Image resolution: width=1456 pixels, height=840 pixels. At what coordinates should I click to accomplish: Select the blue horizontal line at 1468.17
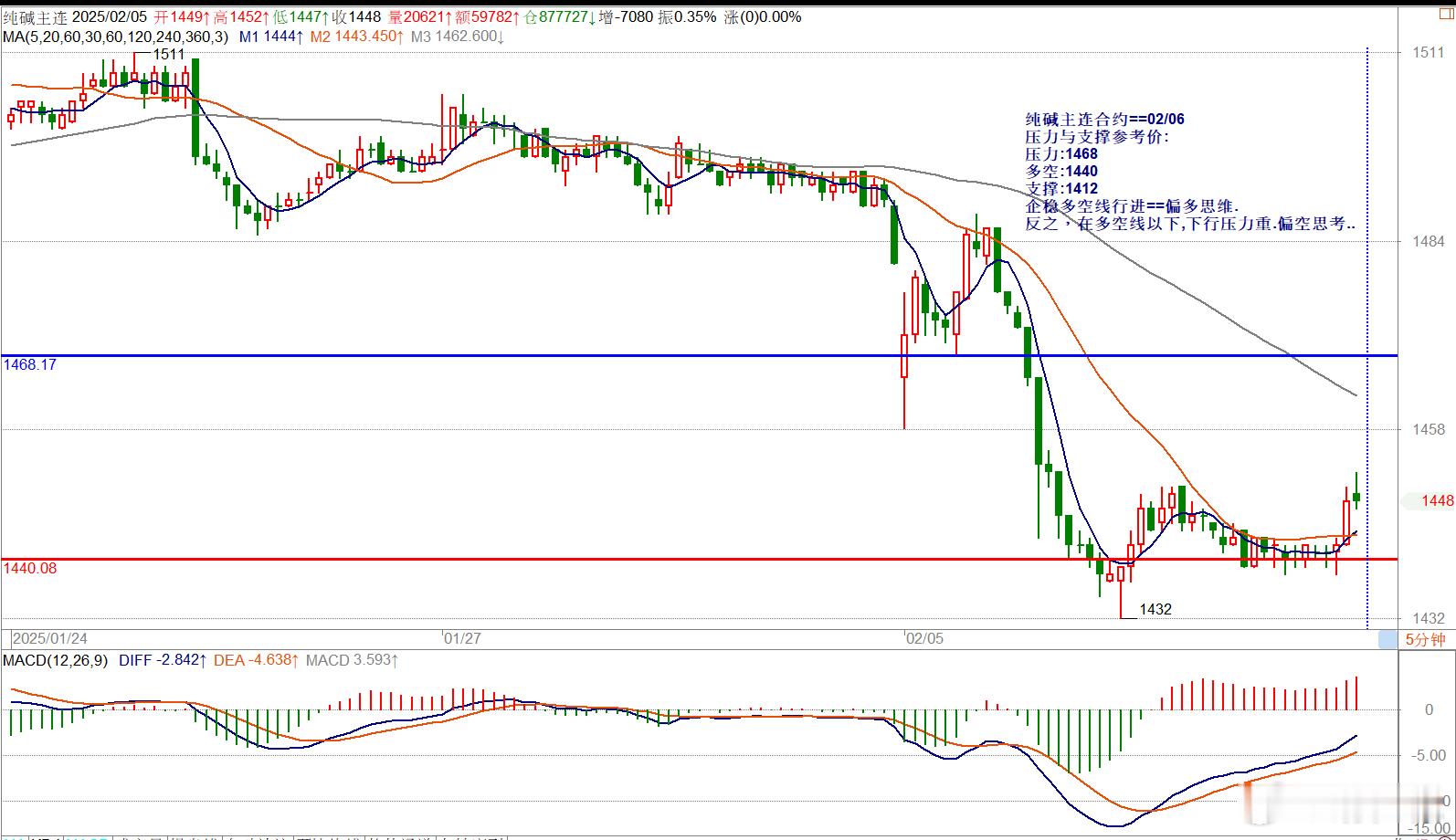click(x=700, y=355)
